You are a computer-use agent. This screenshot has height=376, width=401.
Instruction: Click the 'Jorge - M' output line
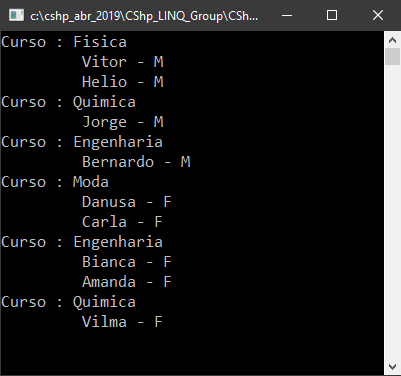coord(123,122)
